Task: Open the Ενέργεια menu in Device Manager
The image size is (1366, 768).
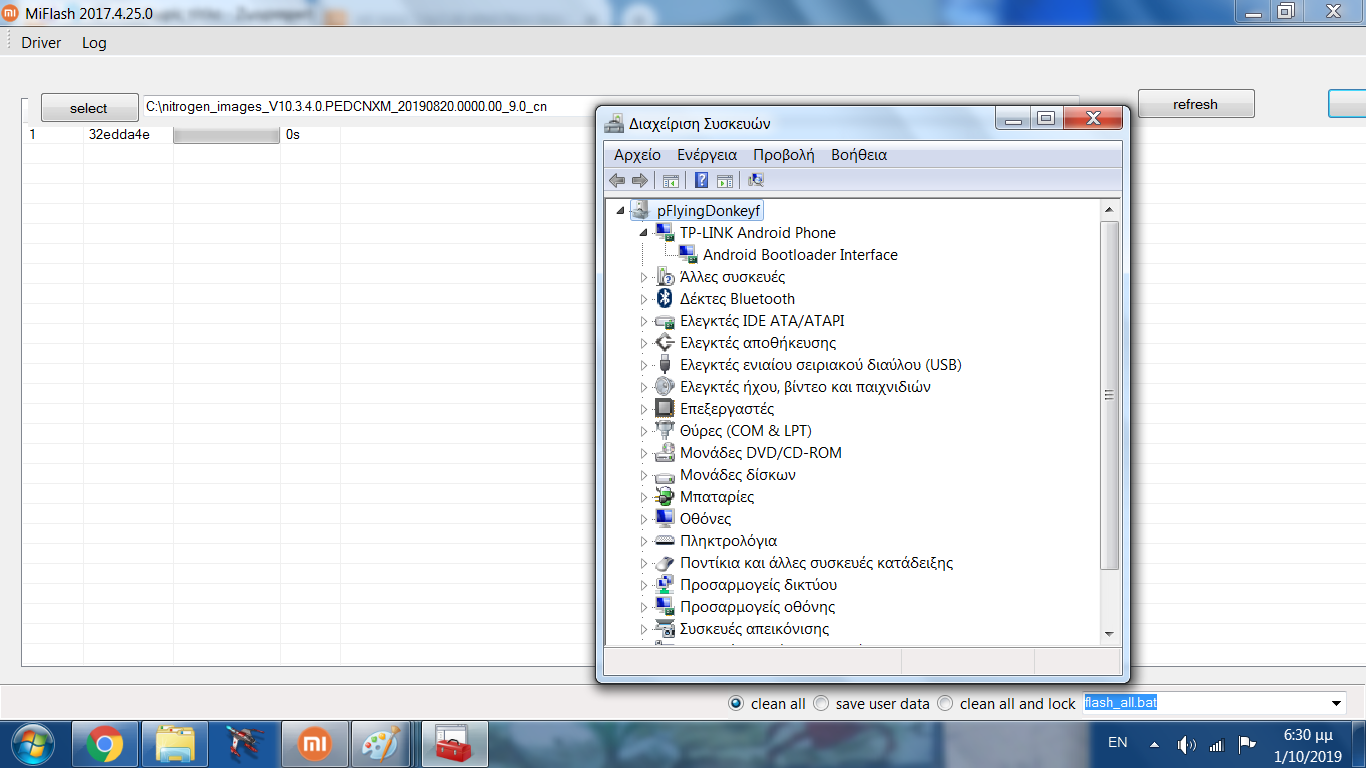Action: coord(706,155)
